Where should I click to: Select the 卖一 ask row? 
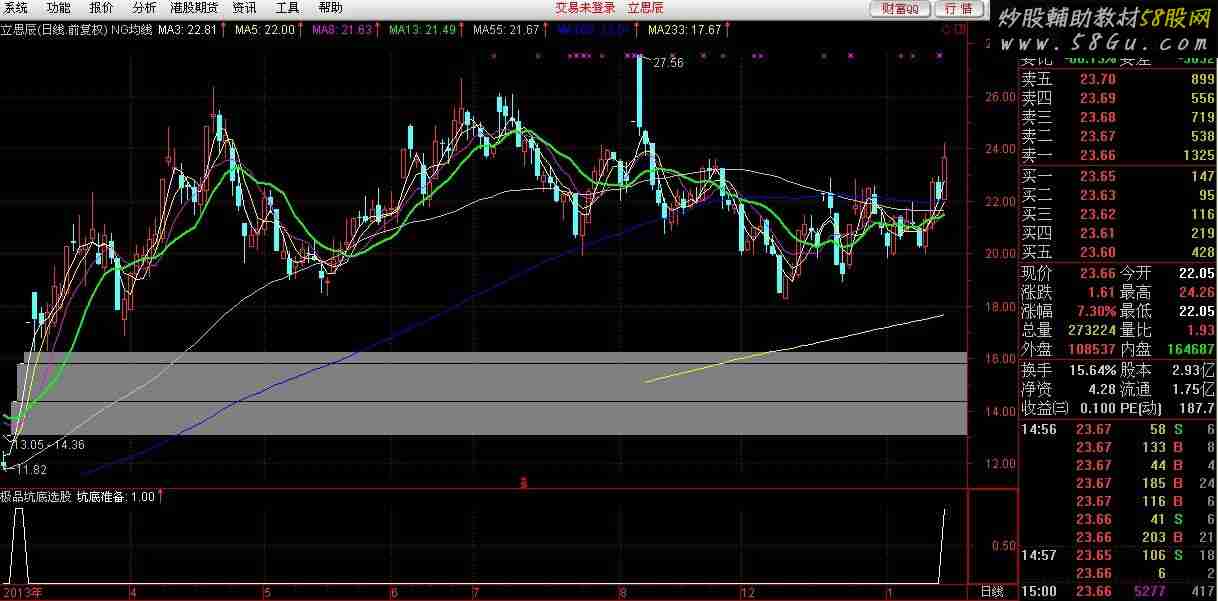pyautogui.click(x=1118, y=155)
